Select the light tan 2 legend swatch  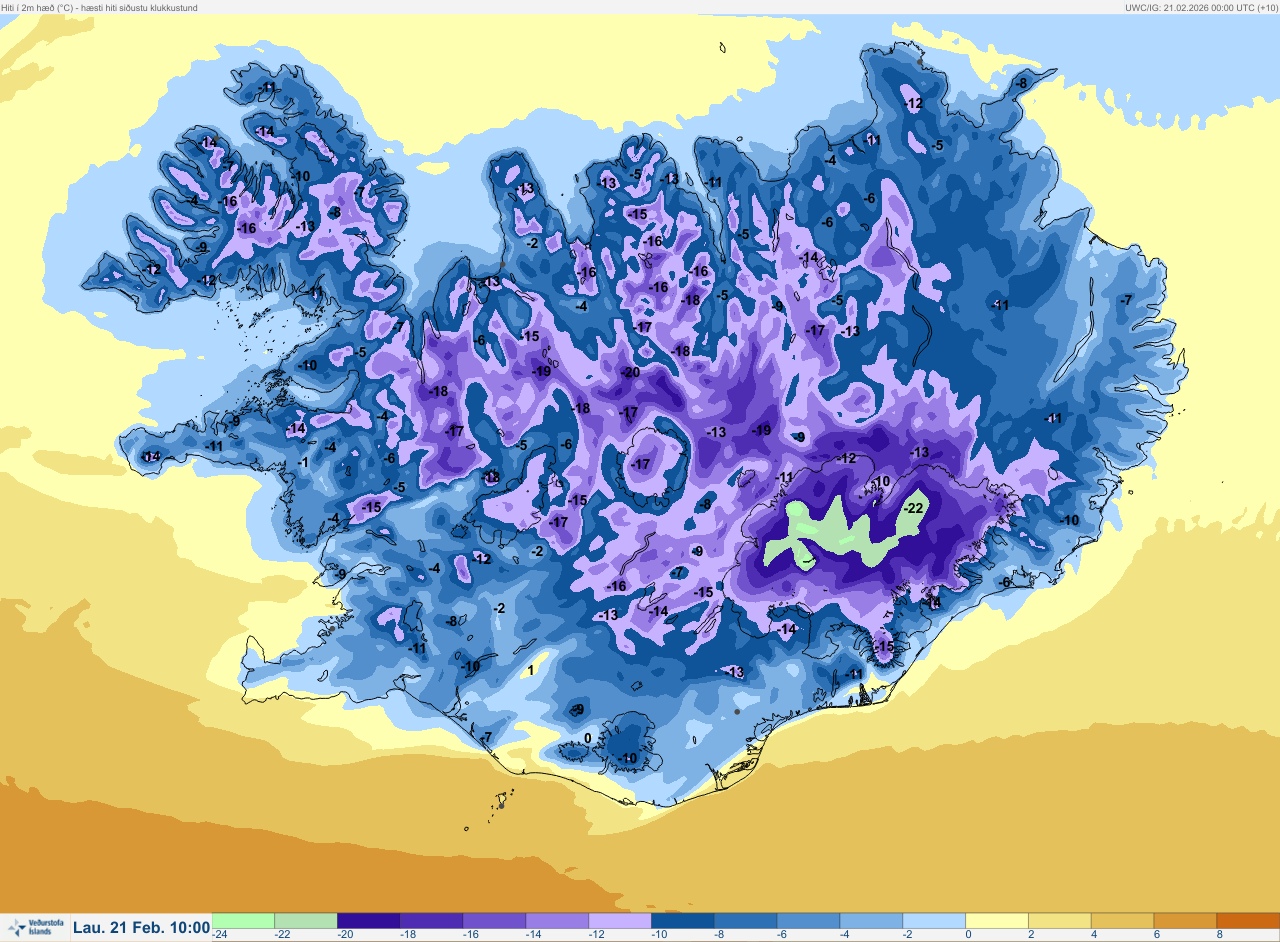pyautogui.click(x=1059, y=920)
